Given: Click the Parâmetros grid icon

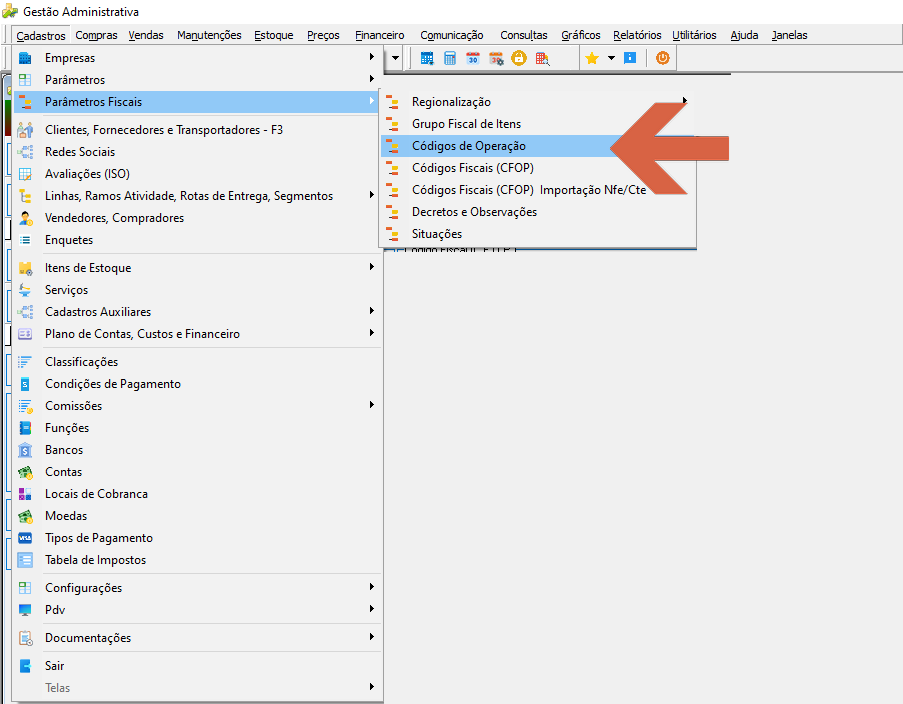Looking at the screenshot, I should tap(25, 80).
